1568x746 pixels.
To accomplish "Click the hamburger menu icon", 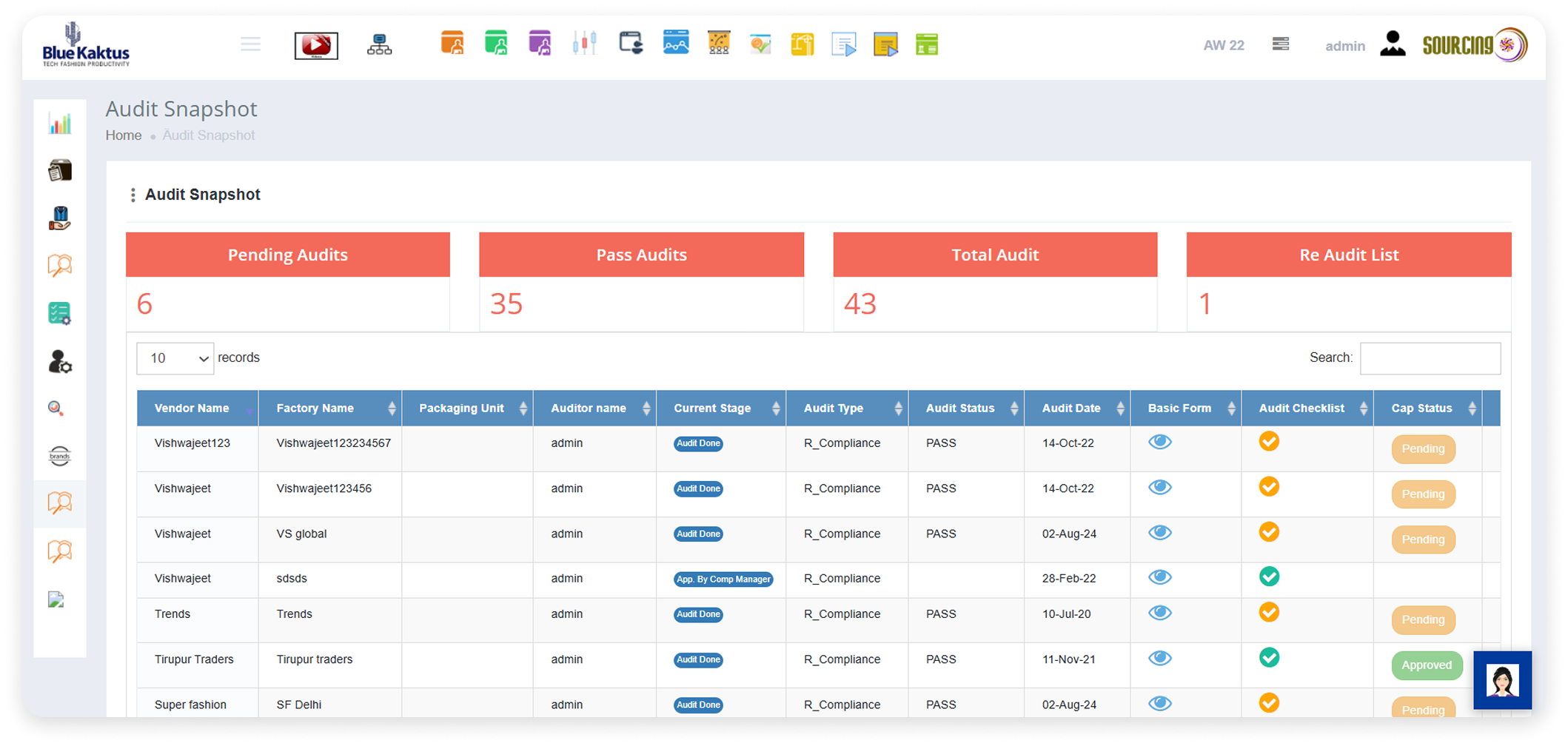I will pyautogui.click(x=250, y=44).
